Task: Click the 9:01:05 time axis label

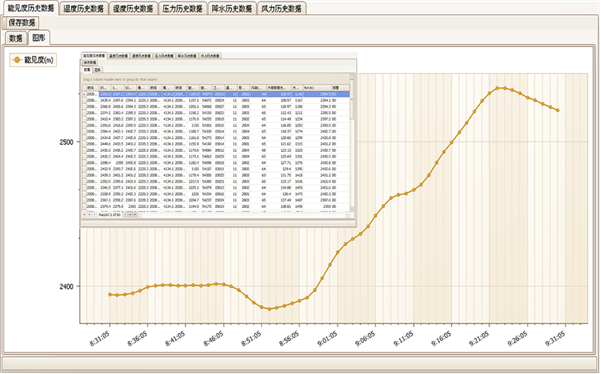Action: (328, 339)
